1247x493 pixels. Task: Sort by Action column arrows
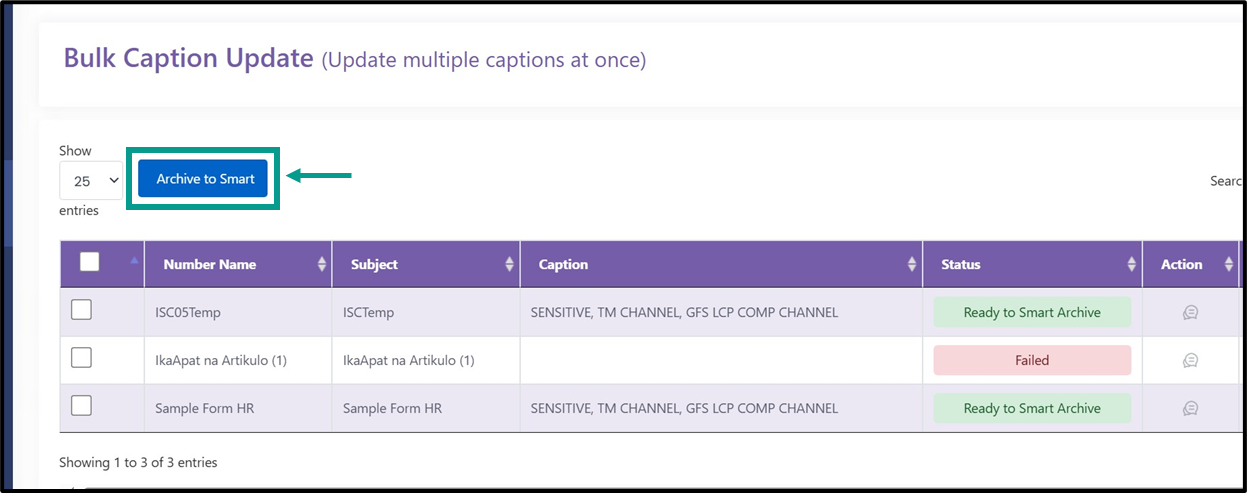(x=1229, y=264)
